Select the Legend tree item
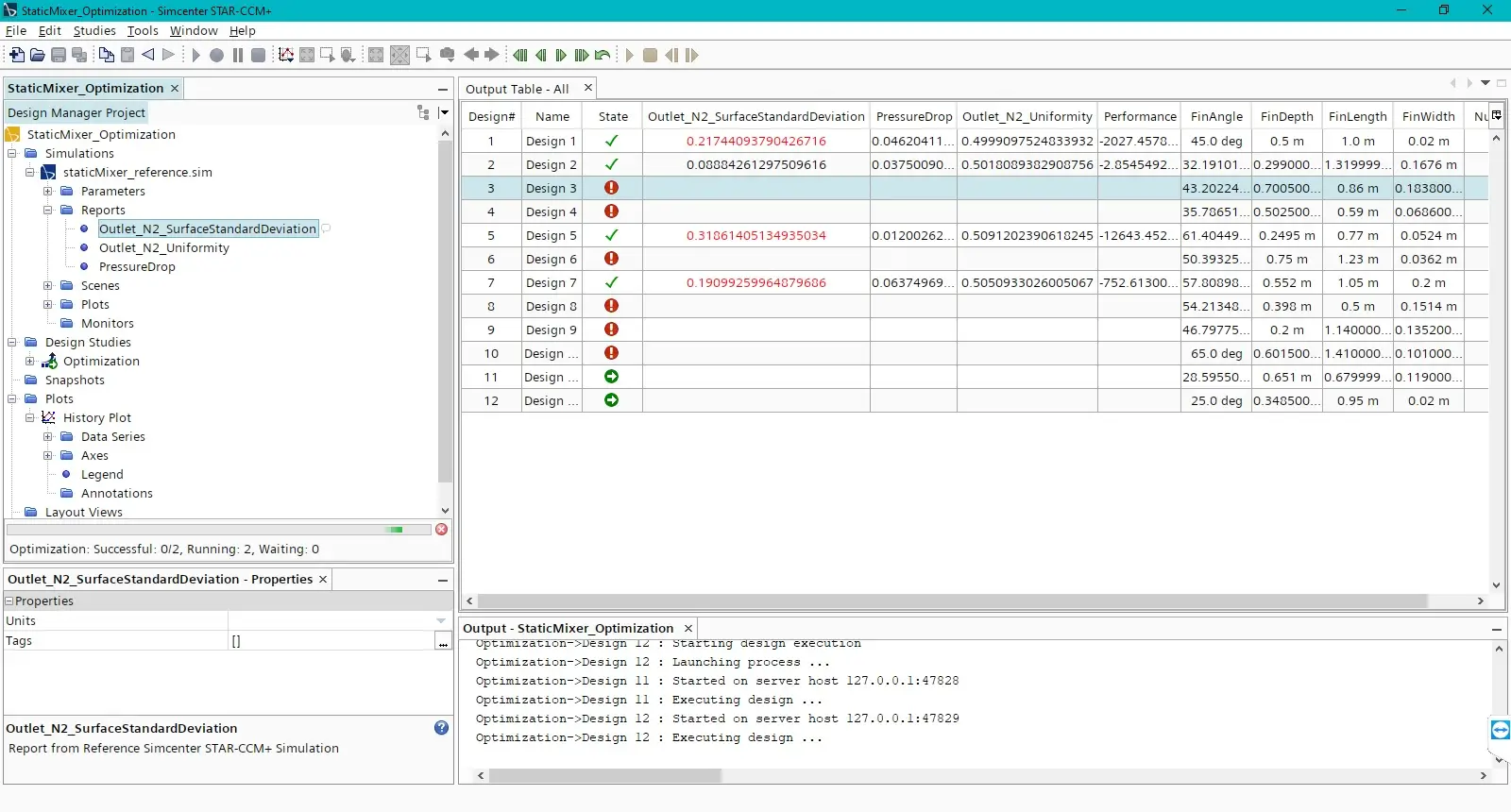Image resolution: width=1511 pixels, height=812 pixels. point(102,474)
